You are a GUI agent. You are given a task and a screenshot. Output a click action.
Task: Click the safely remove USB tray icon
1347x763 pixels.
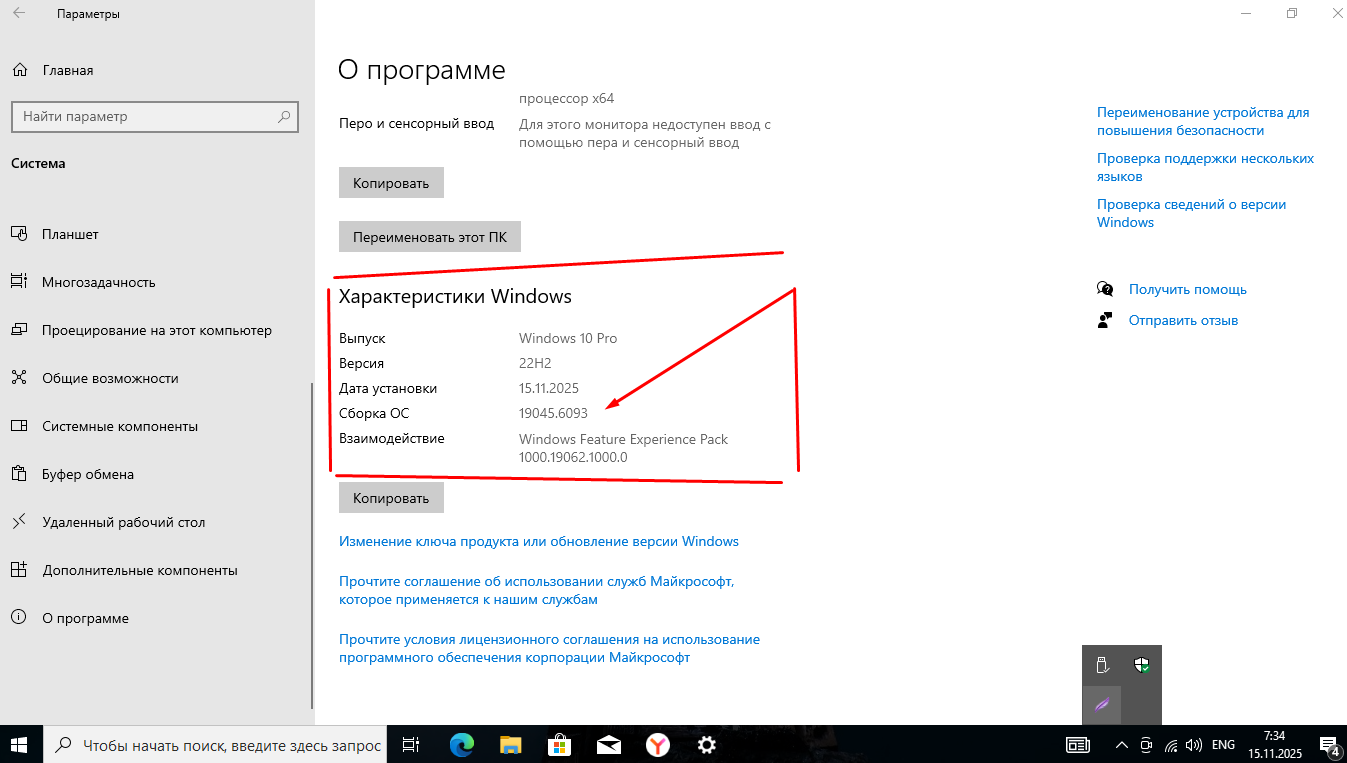pyautogui.click(x=1102, y=665)
